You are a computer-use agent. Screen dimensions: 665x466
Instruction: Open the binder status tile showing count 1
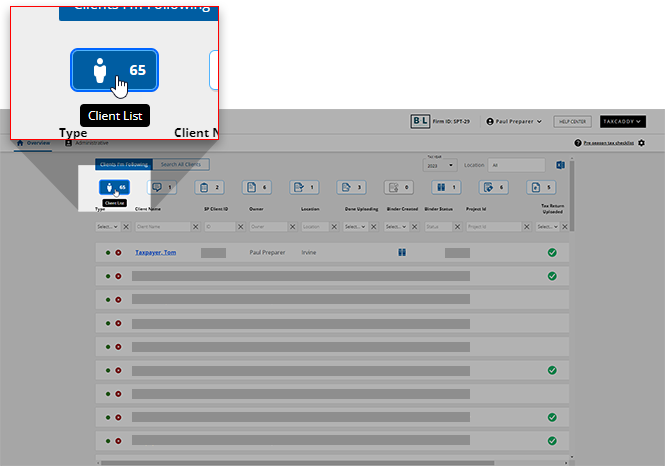(447, 187)
